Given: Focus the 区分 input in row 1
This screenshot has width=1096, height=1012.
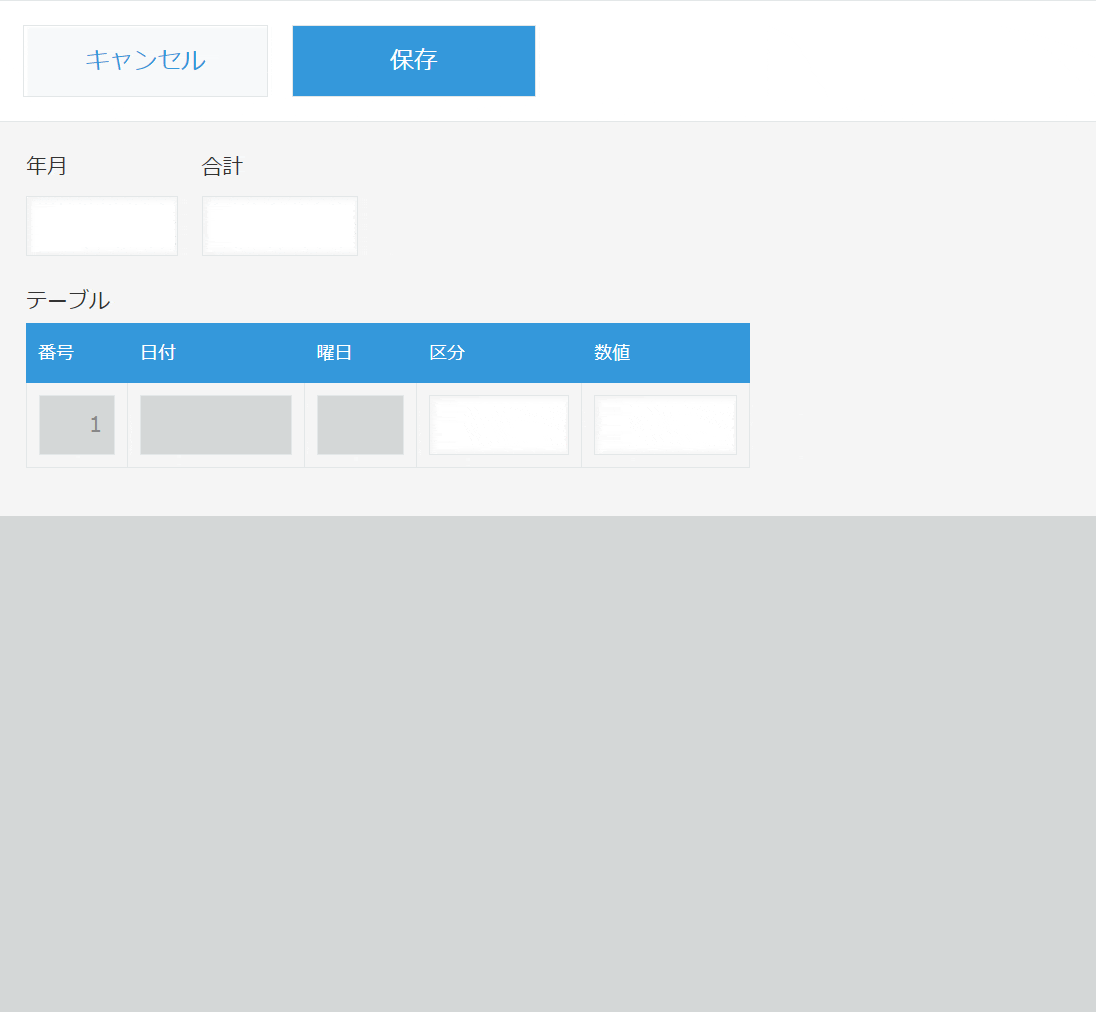Looking at the screenshot, I should coord(499,425).
